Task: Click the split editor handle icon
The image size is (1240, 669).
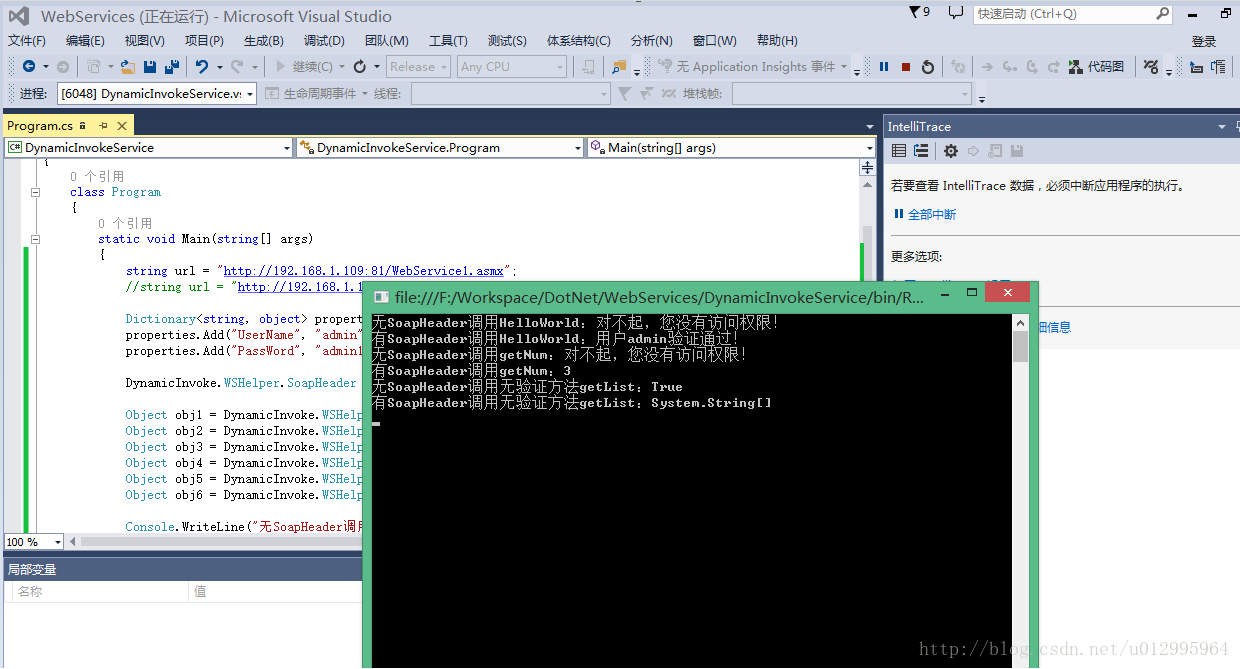Action: 867,169
